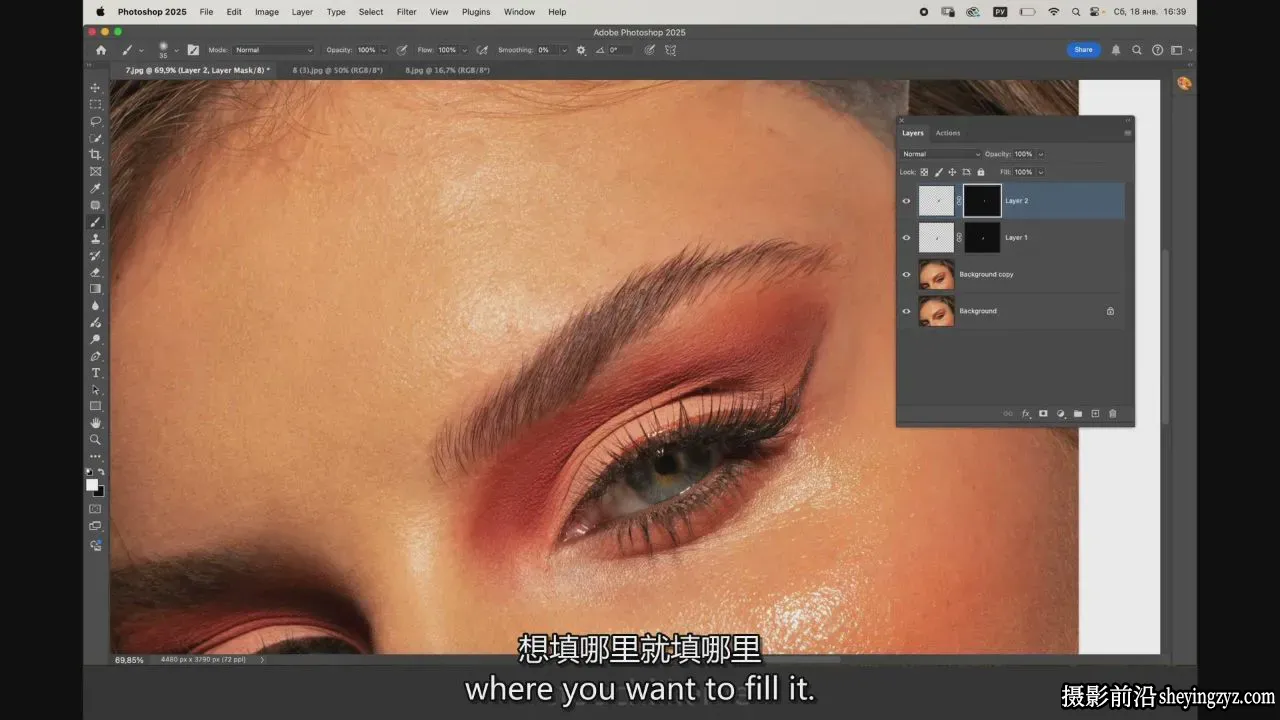Image resolution: width=1280 pixels, height=720 pixels.
Task: Toggle visibility of the Background layer
Action: point(907,311)
